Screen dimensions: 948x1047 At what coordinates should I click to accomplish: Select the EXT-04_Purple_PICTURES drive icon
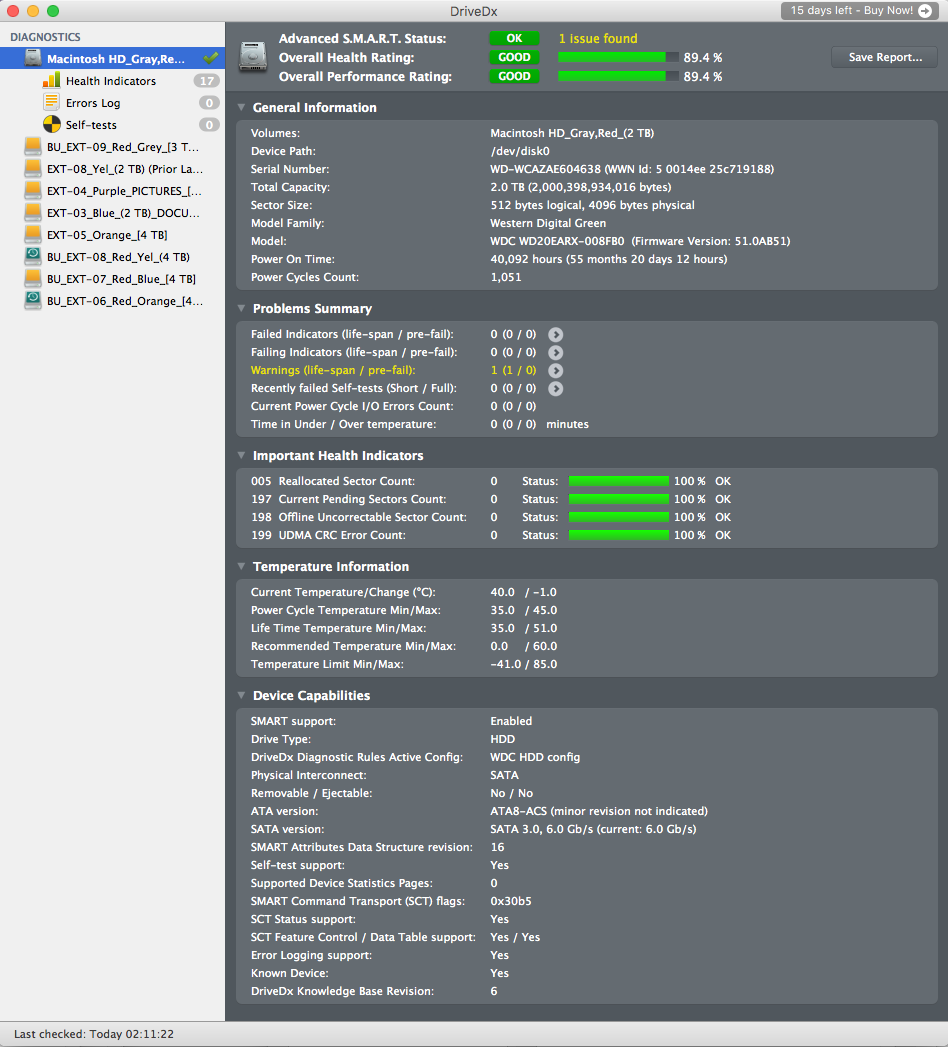(x=33, y=191)
